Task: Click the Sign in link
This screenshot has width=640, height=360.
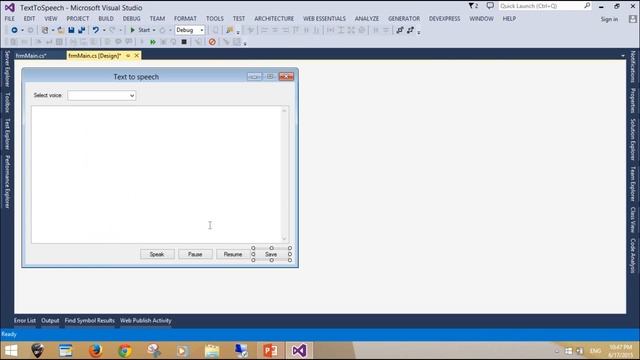Action: pos(609,19)
